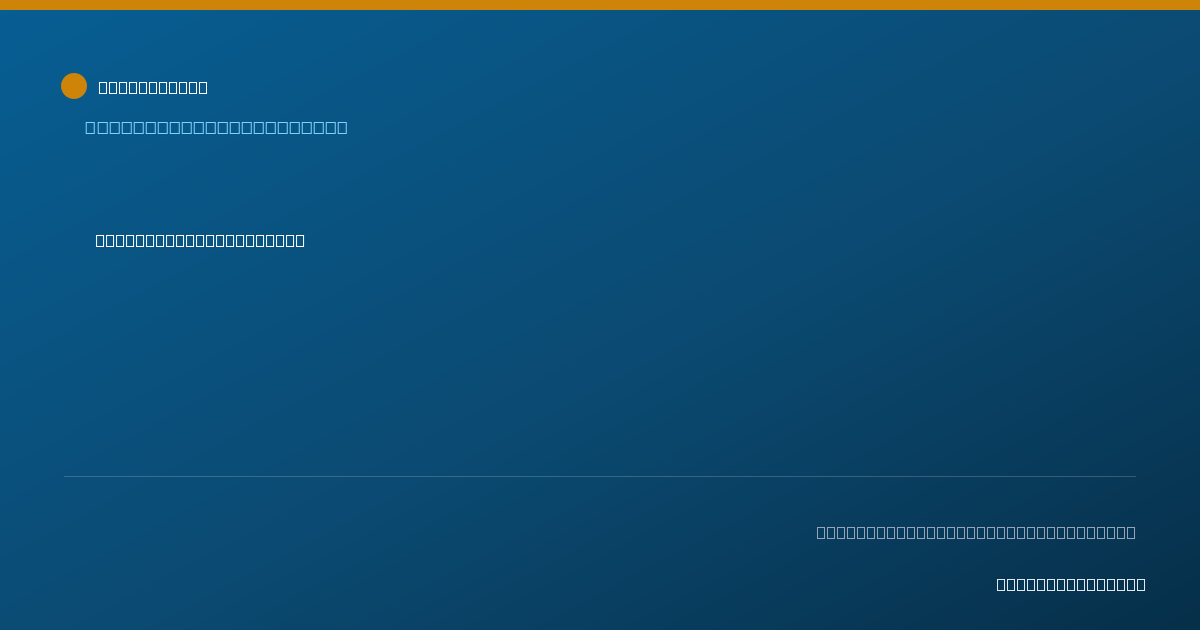This screenshot has width=1200, height=630.
Task: Click the orange accent bar along window edge
Action: tap(600, 5)
